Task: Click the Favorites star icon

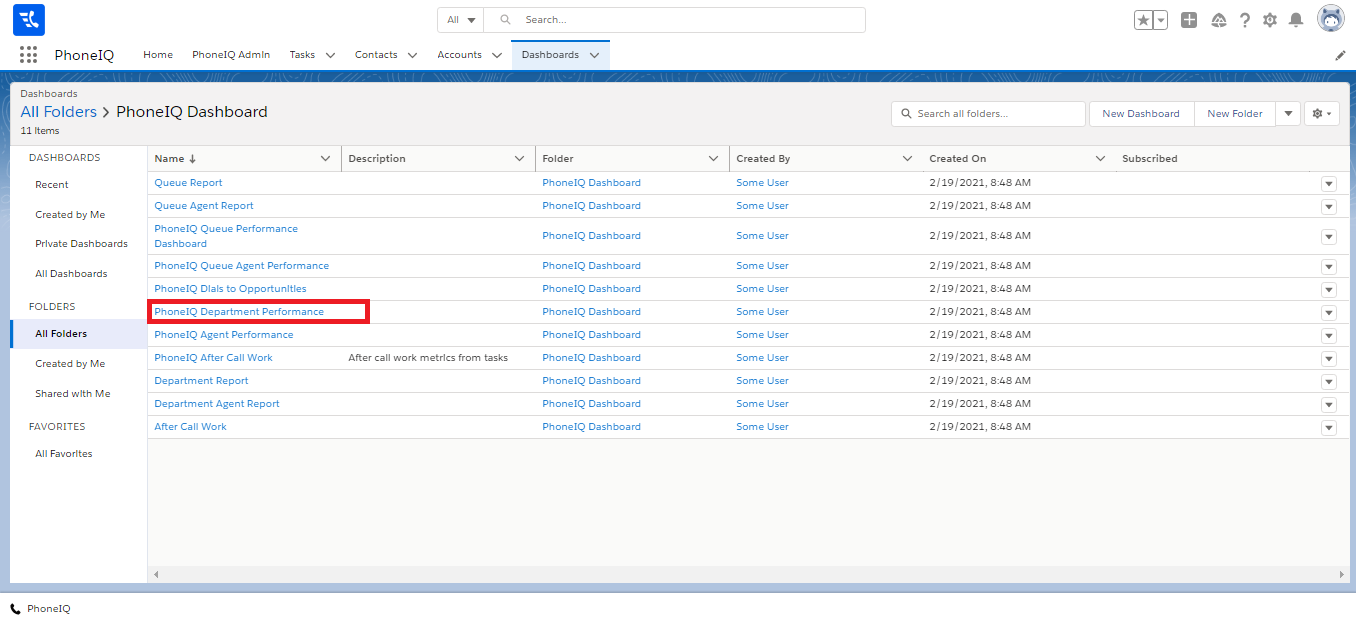Action: [x=1143, y=20]
